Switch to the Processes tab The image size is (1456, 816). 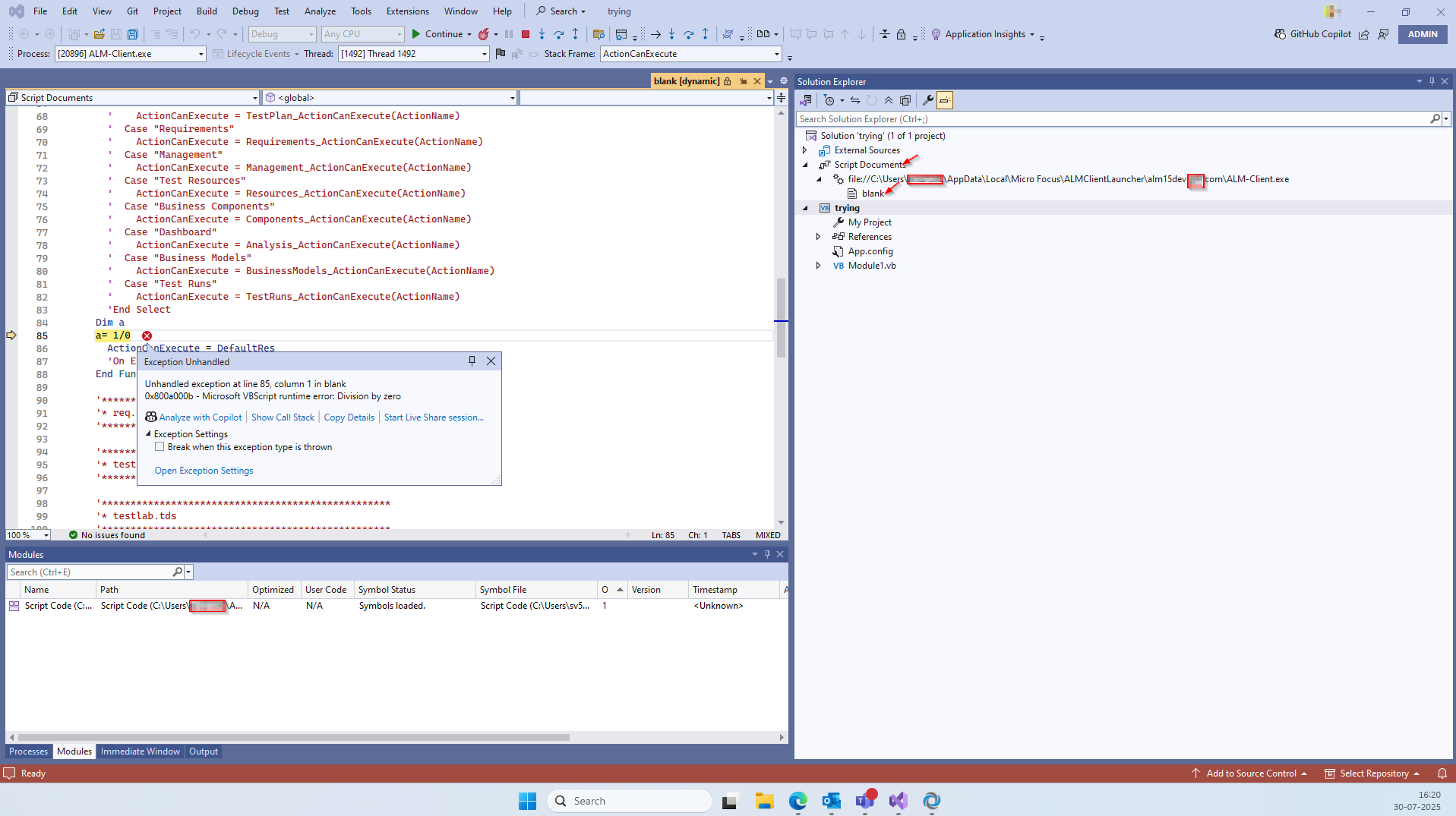tap(28, 751)
